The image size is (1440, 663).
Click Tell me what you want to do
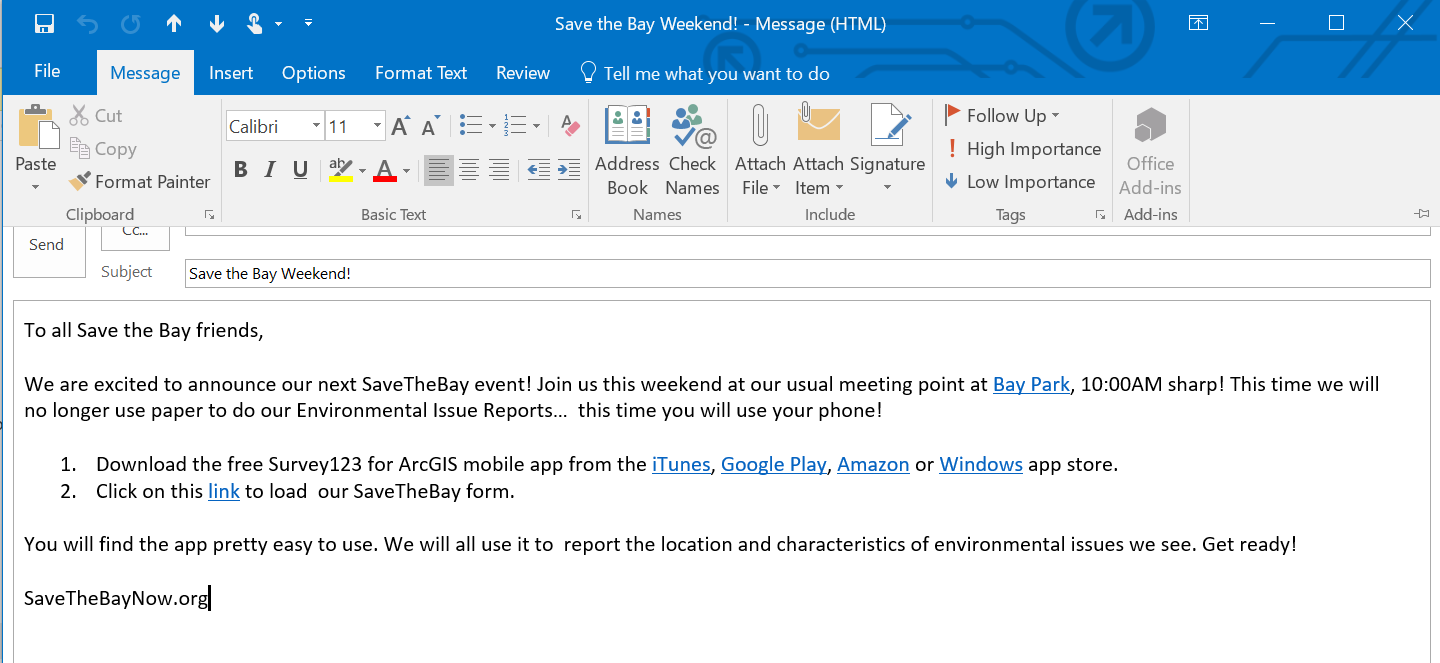(706, 73)
